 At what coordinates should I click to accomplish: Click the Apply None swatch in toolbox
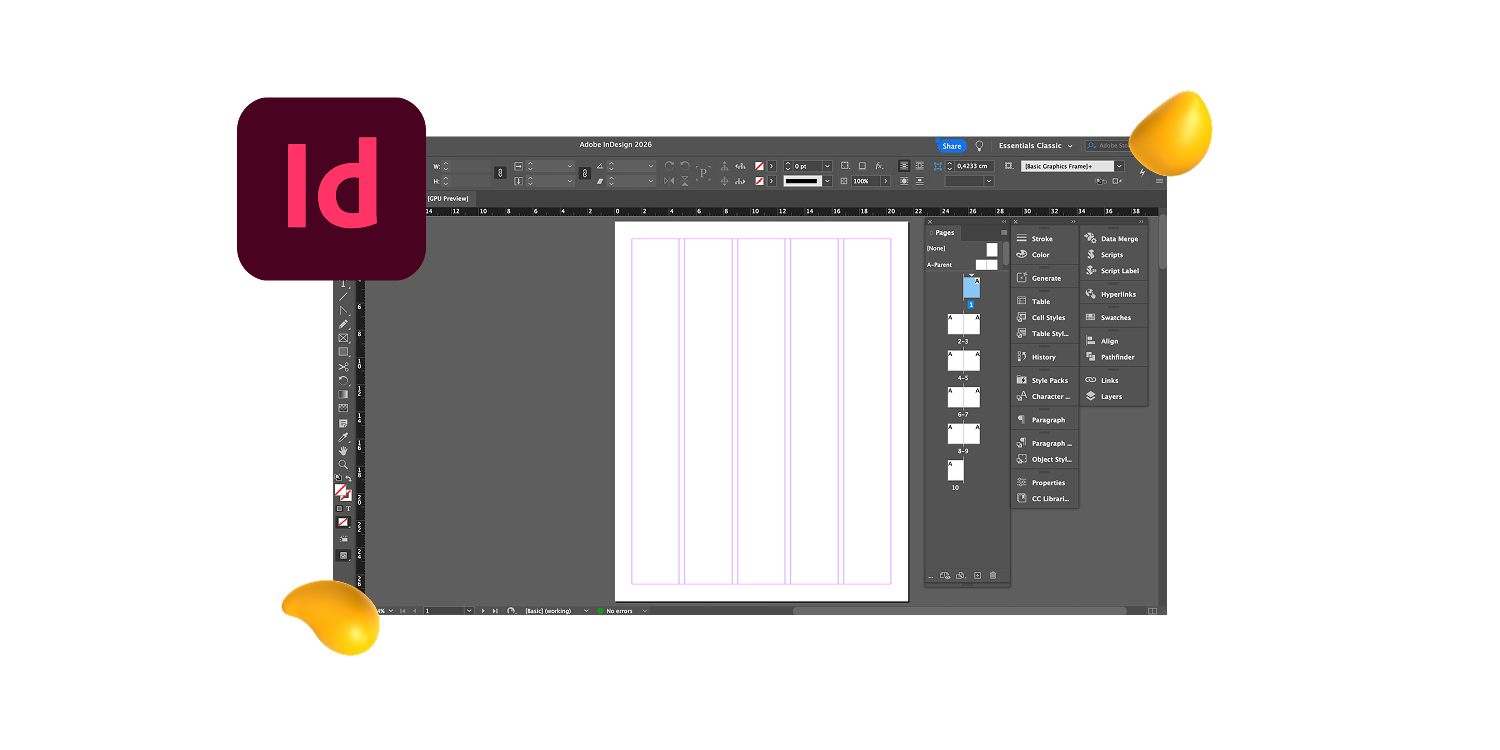click(x=343, y=522)
